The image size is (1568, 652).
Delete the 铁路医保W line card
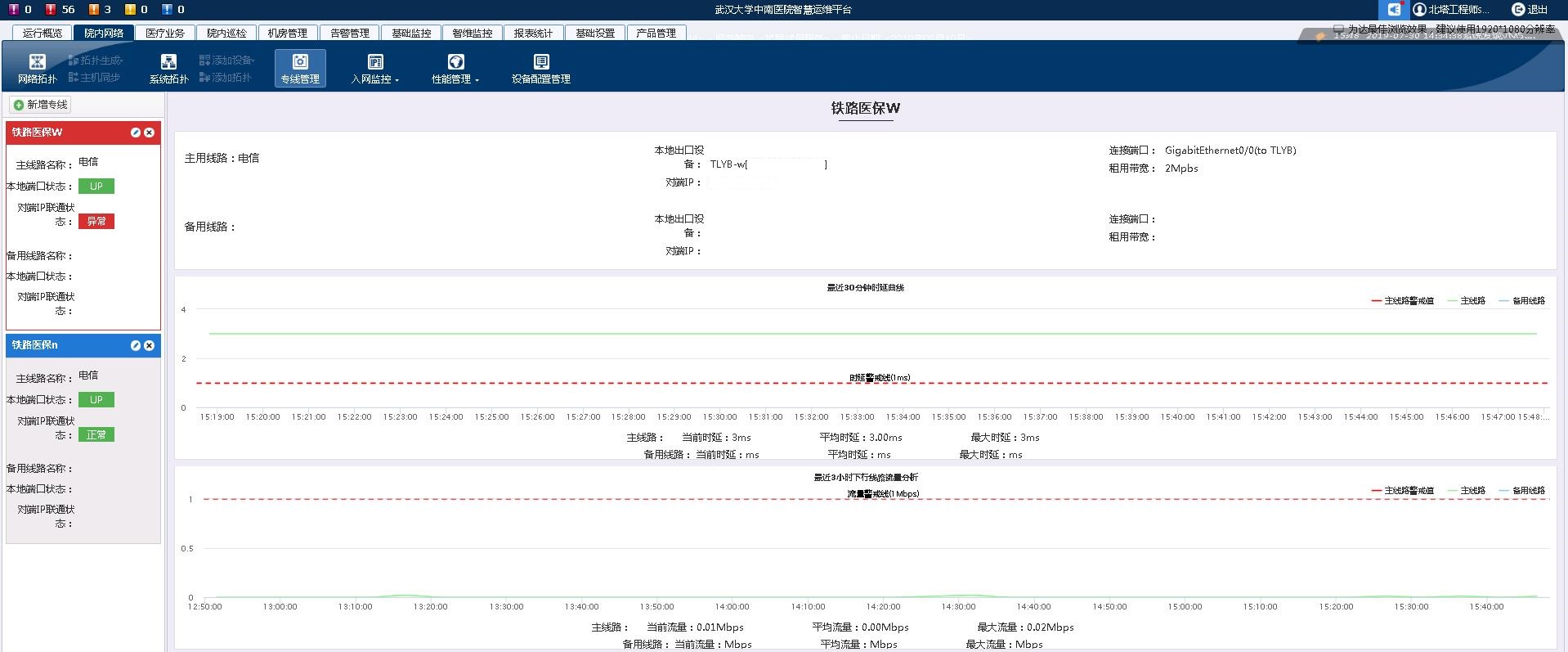coord(149,133)
